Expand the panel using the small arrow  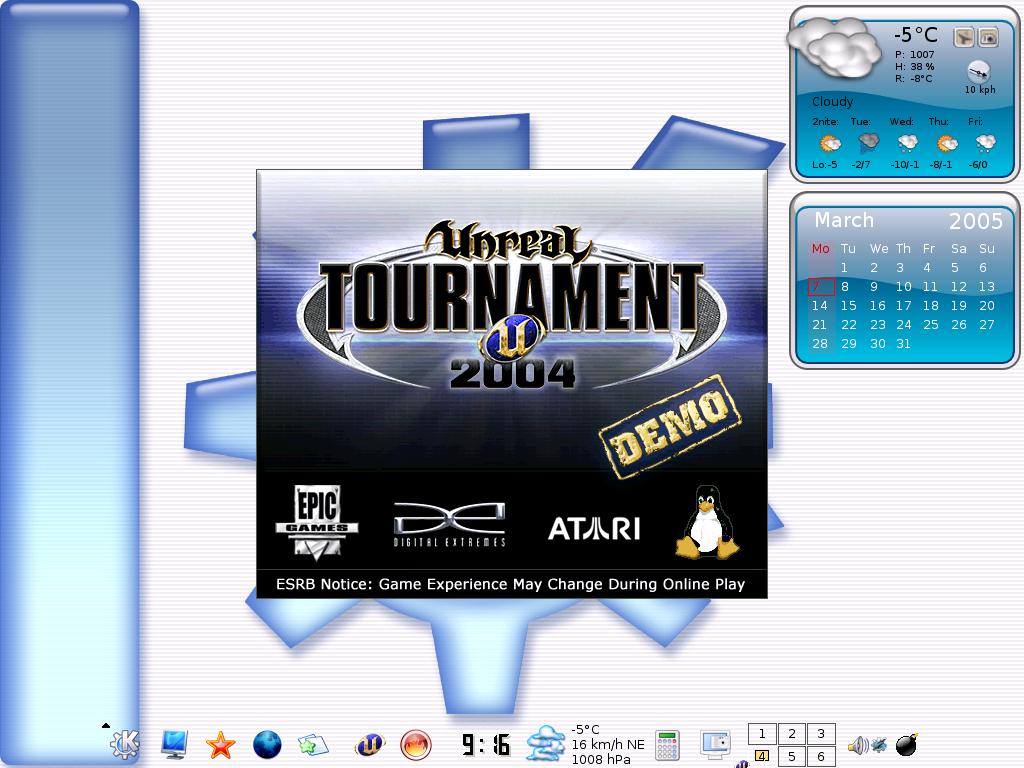click(105, 725)
